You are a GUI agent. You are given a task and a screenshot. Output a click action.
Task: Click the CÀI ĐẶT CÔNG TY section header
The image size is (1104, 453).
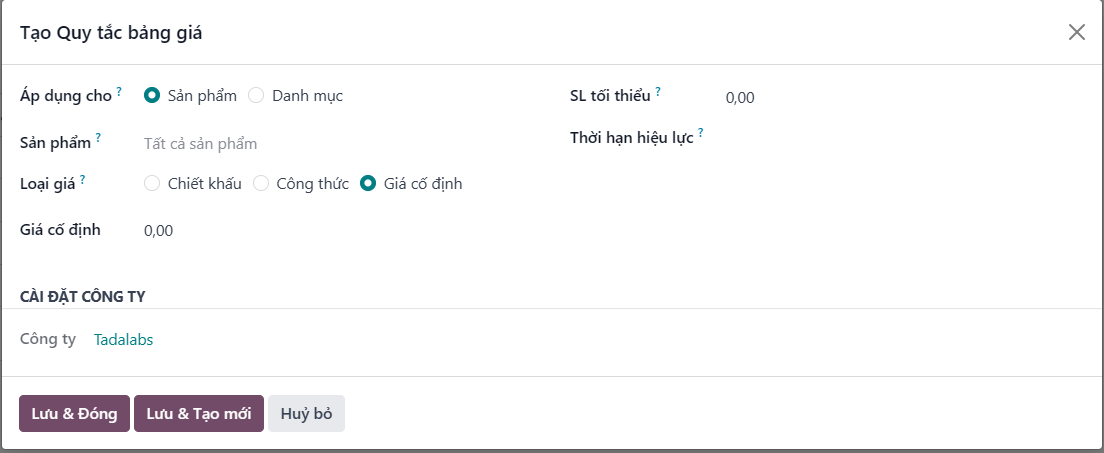click(x=82, y=297)
